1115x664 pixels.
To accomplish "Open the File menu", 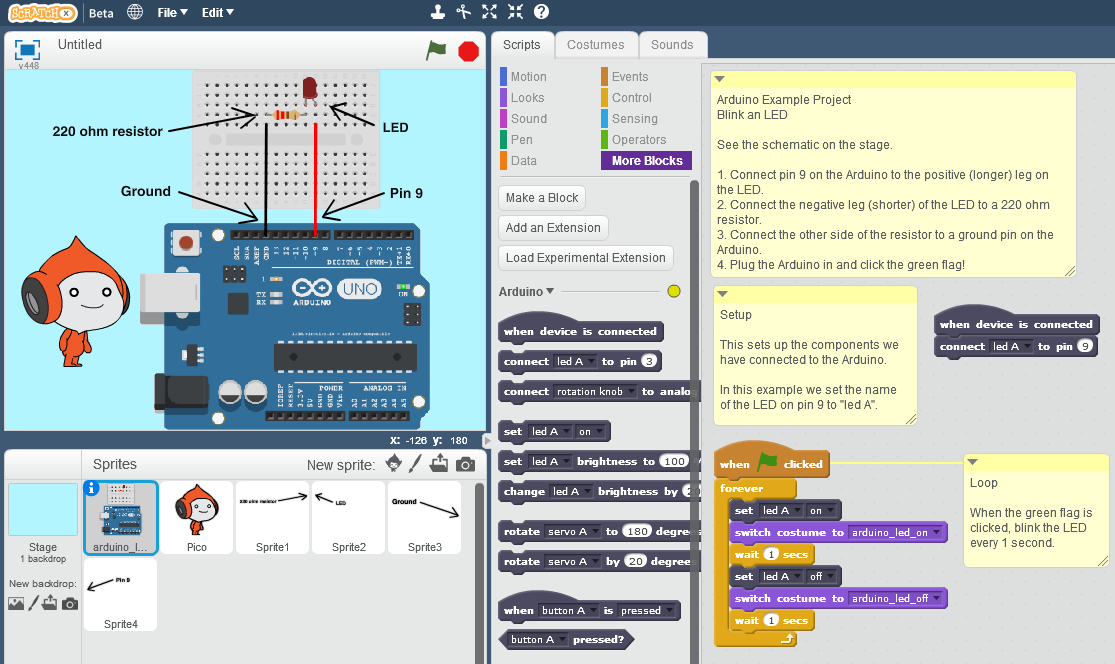I will coord(172,13).
